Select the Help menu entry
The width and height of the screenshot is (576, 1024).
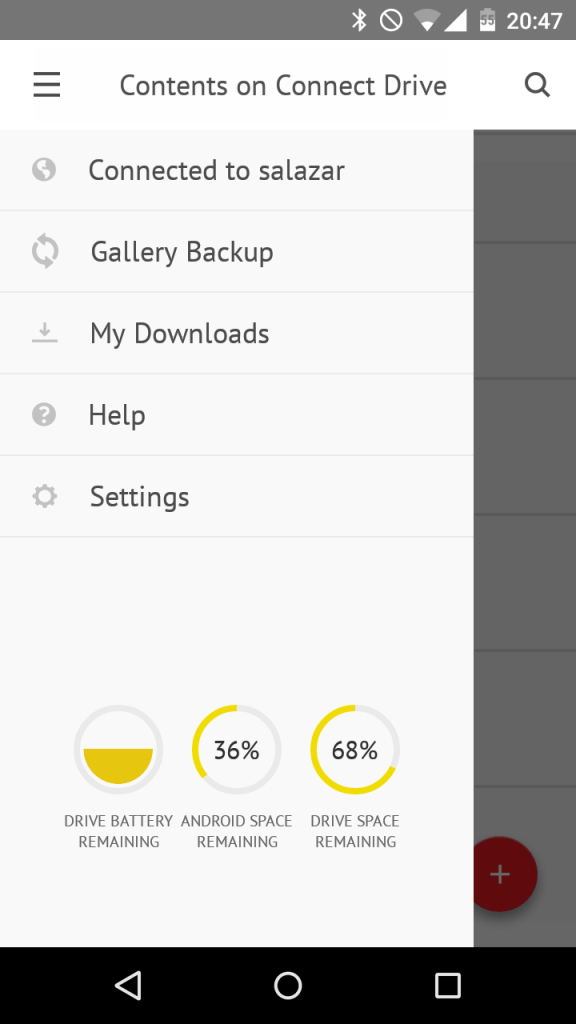[x=117, y=414]
